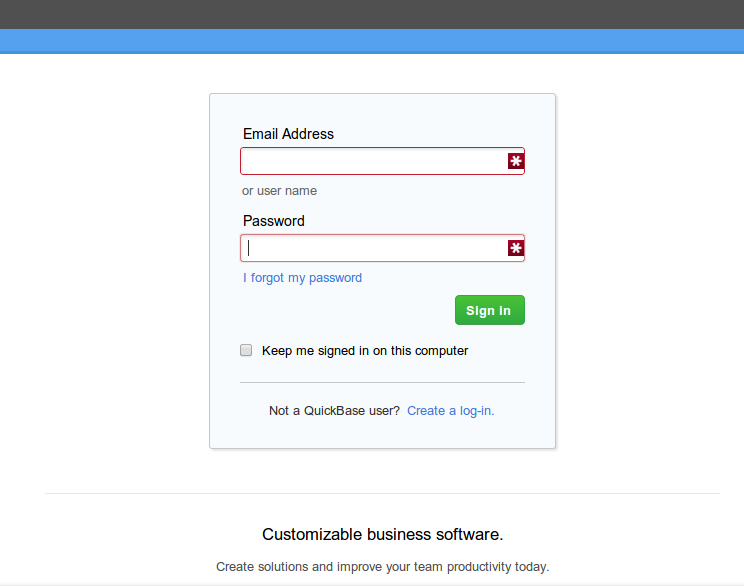Click the dark gray top bar
This screenshot has height=586, width=744.
pyautogui.click(x=372, y=14)
